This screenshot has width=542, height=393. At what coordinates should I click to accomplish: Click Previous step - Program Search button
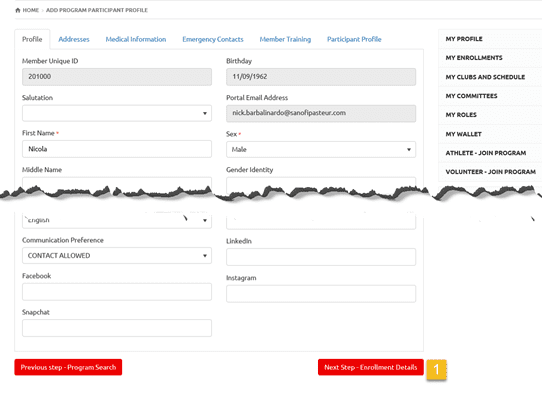point(68,367)
